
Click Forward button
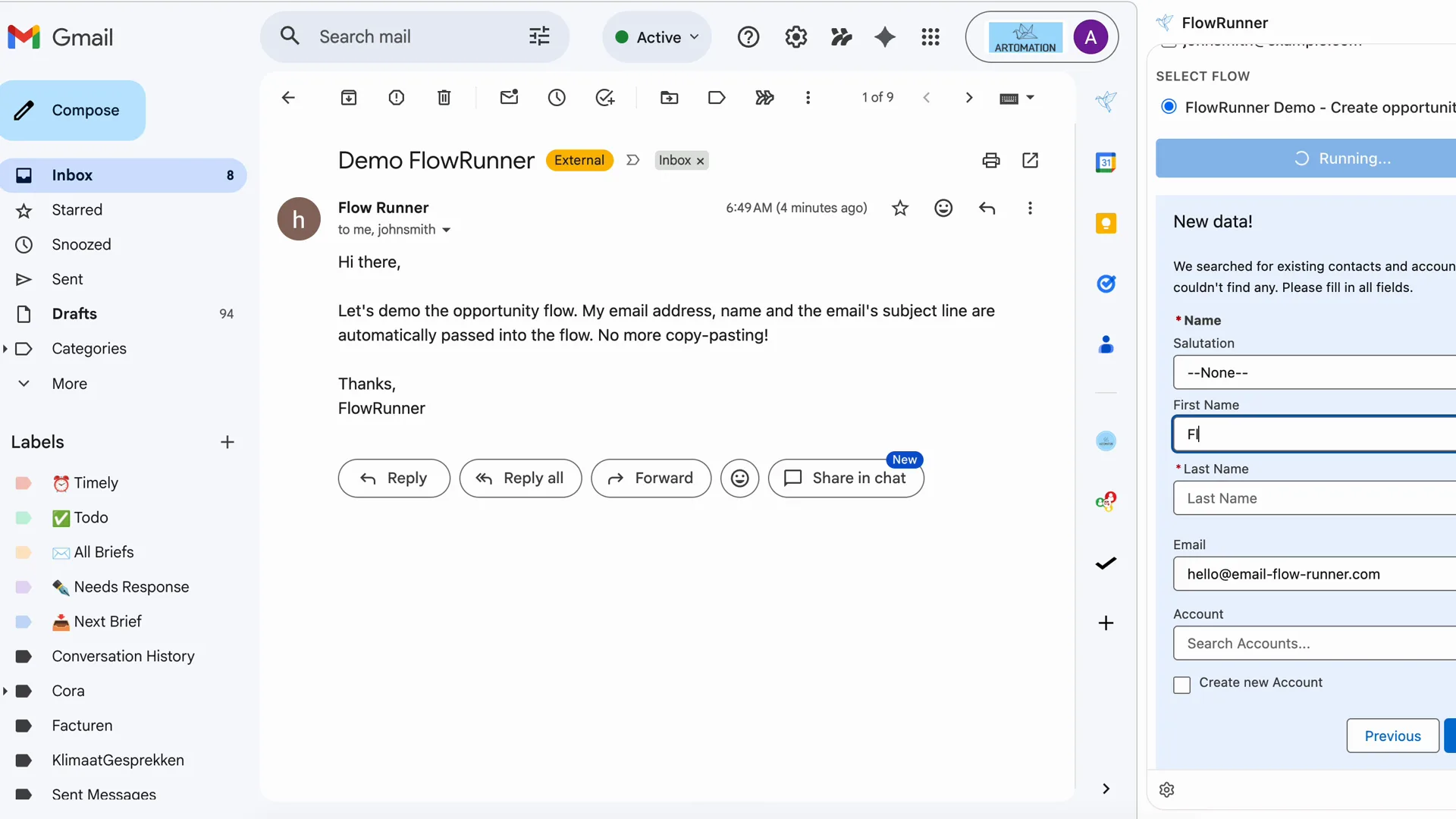click(x=651, y=478)
